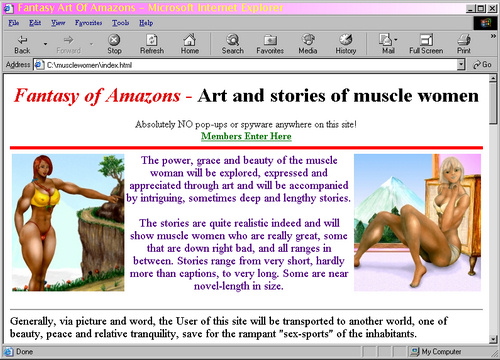The width and height of the screenshot is (500, 360).
Task: Click the Go button
Action: [482, 65]
